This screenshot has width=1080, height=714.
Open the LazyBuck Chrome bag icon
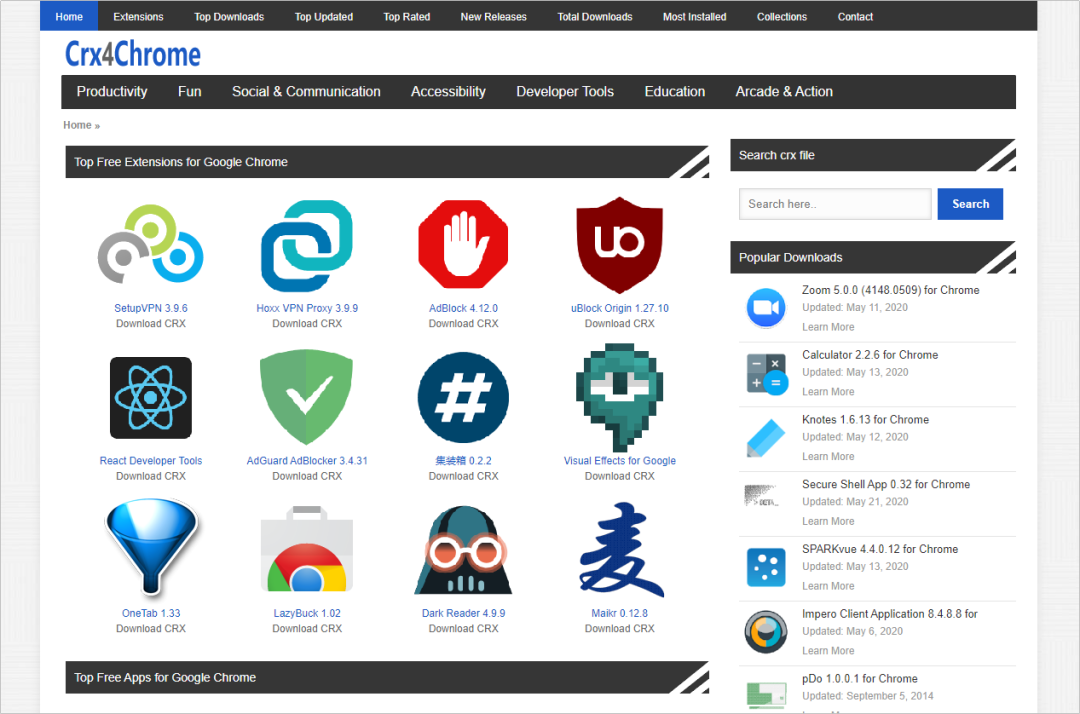tap(307, 549)
